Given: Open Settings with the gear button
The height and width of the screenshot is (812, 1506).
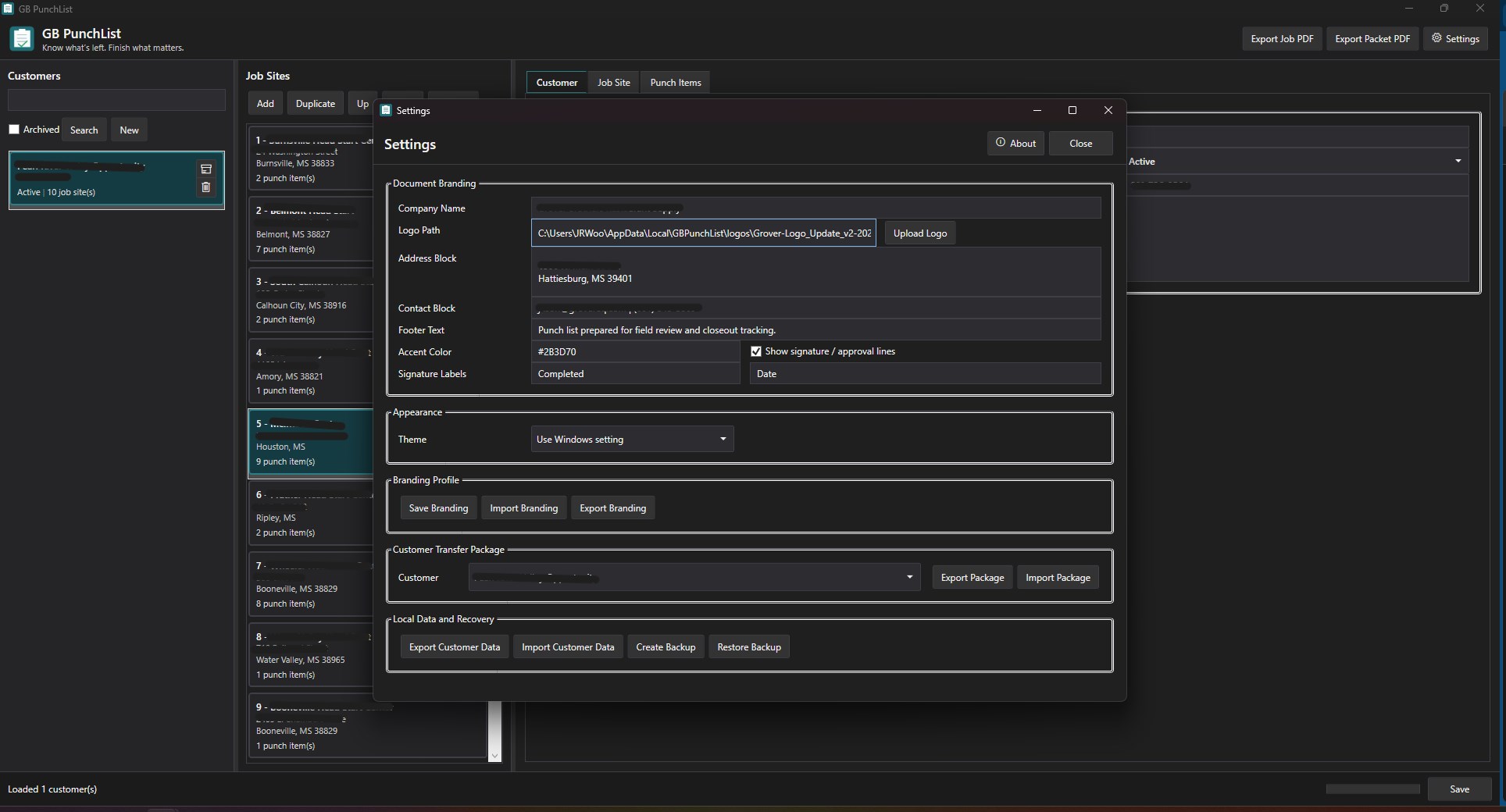Looking at the screenshot, I should click(x=1456, y=39).
